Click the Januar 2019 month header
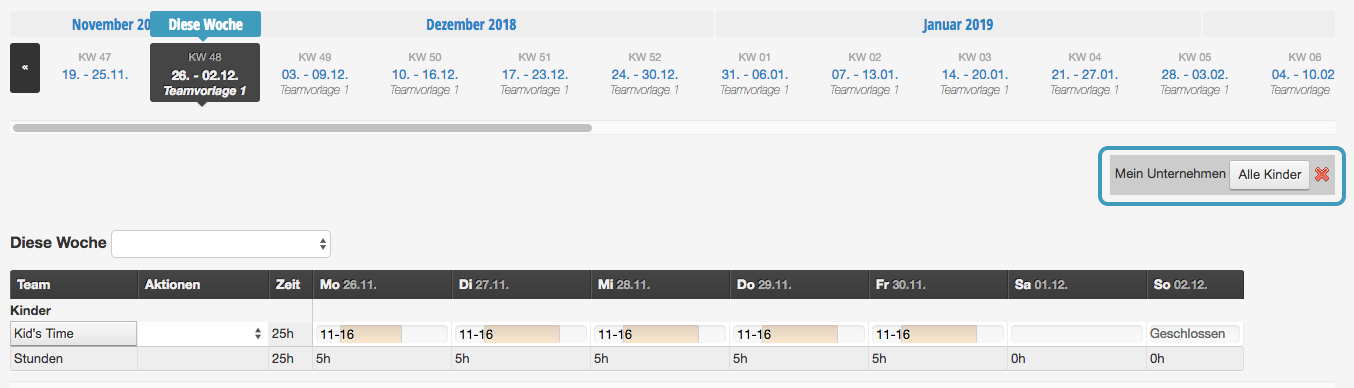The width and height of the screenshot is (1354, 388). 965,24
